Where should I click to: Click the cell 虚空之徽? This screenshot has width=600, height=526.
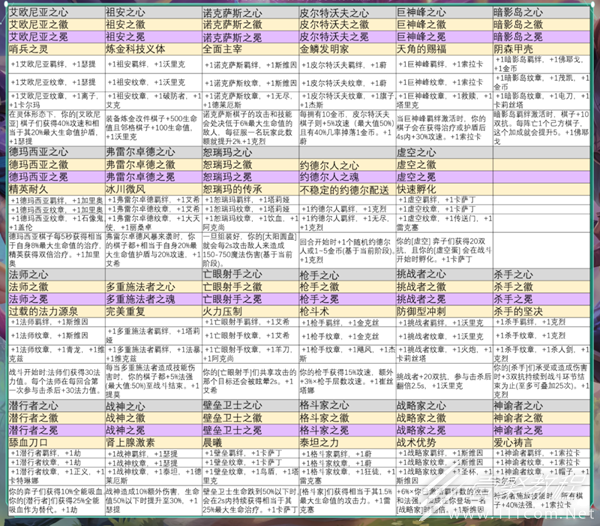click(444, 165)
